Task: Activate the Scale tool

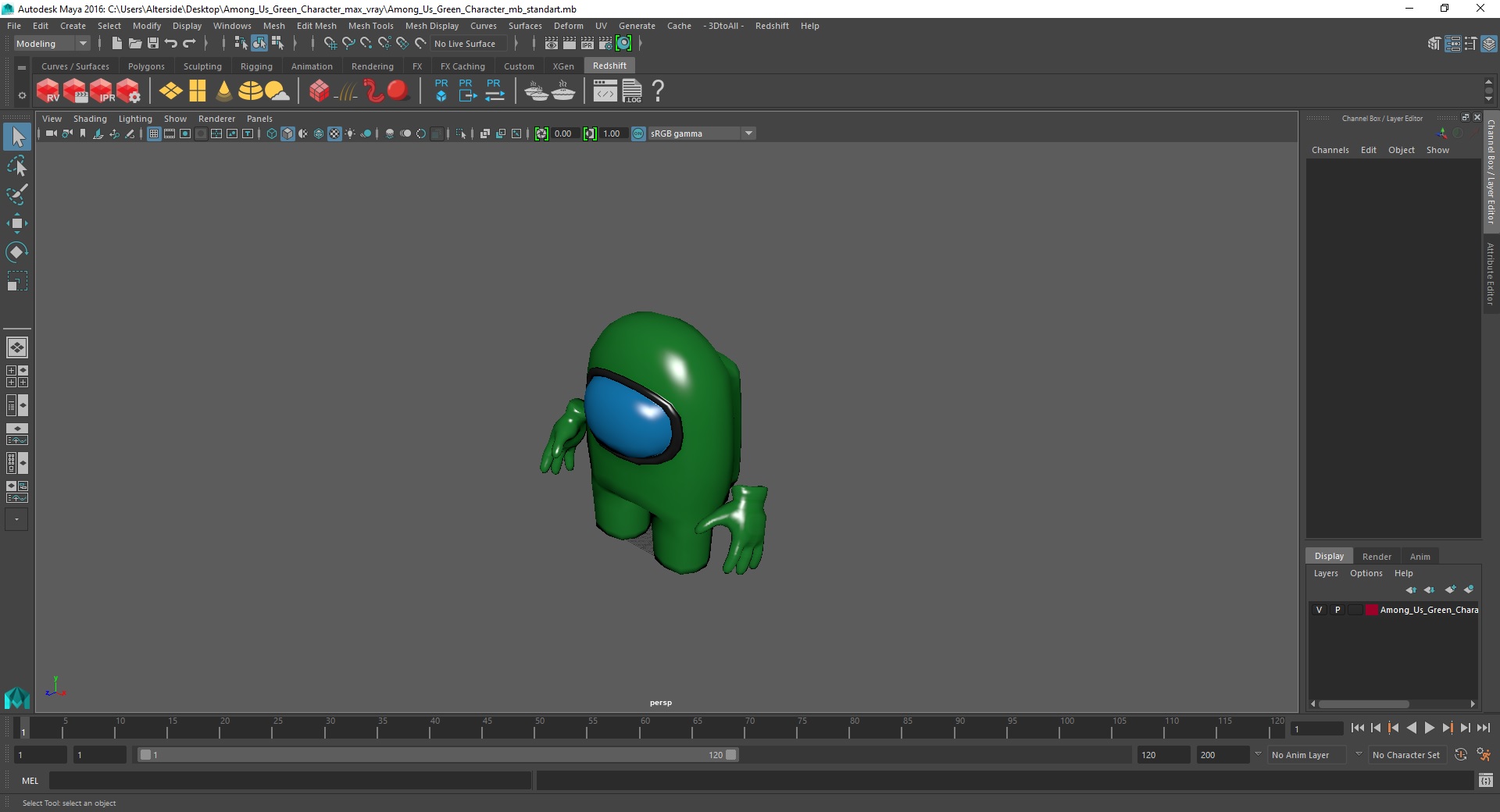Action: (17, 281)
